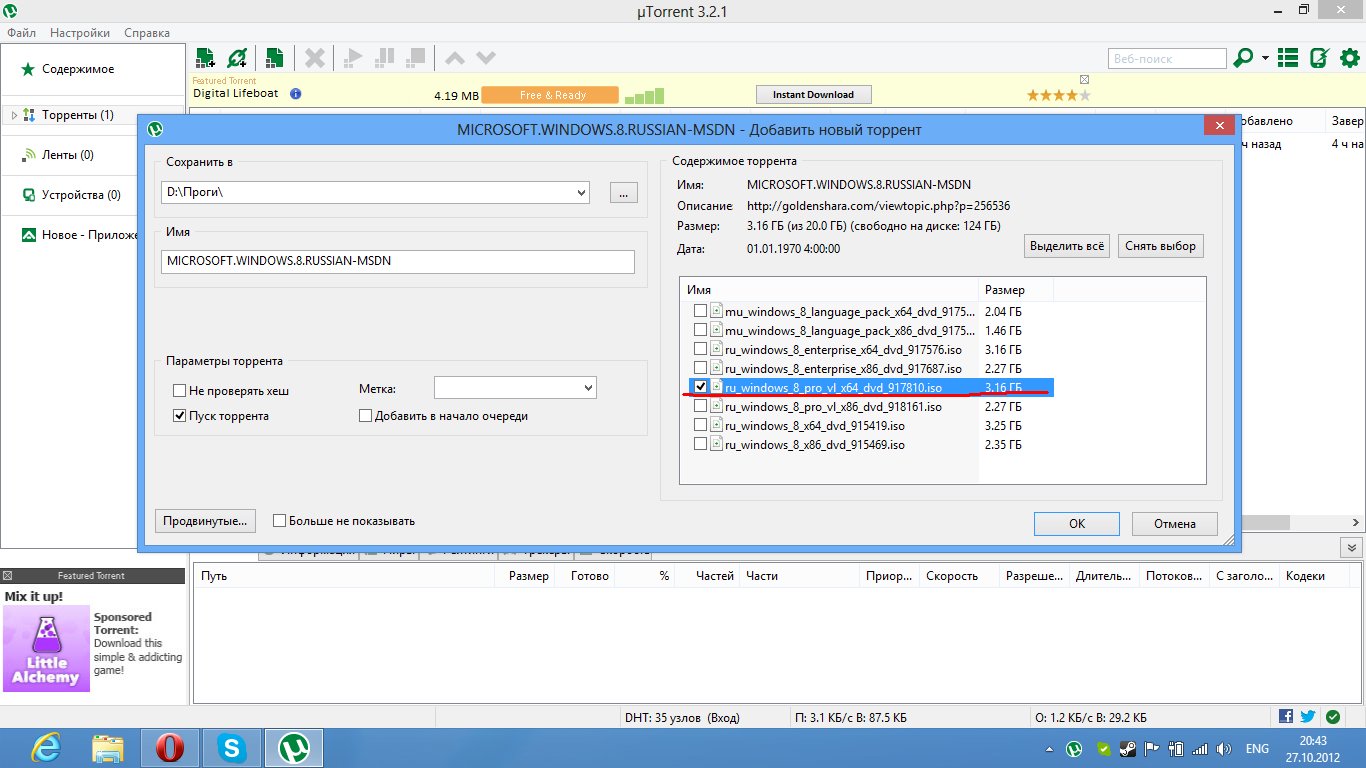The width and height of the screenshot is (1366, 768).
Task: Click the Facebook icon in status bar
Action: point(1285,717)
